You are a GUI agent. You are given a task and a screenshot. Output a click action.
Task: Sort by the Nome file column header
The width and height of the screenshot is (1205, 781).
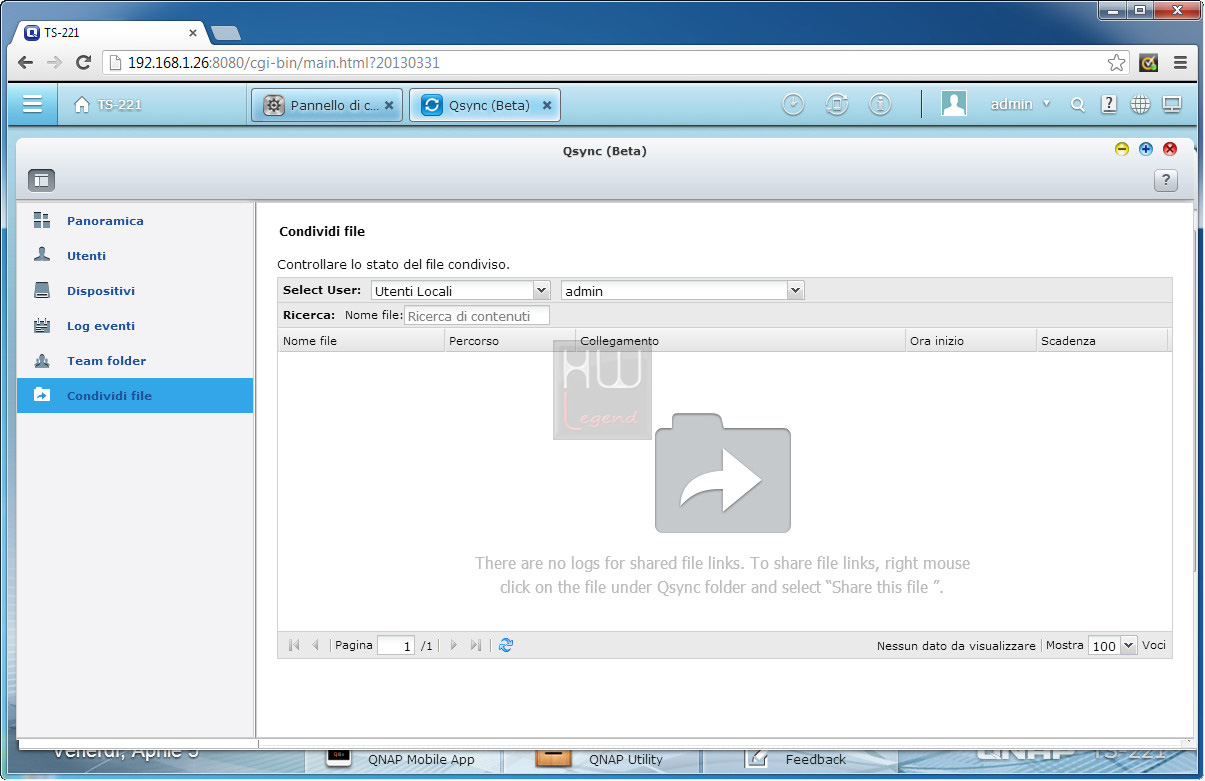(361, 341)
